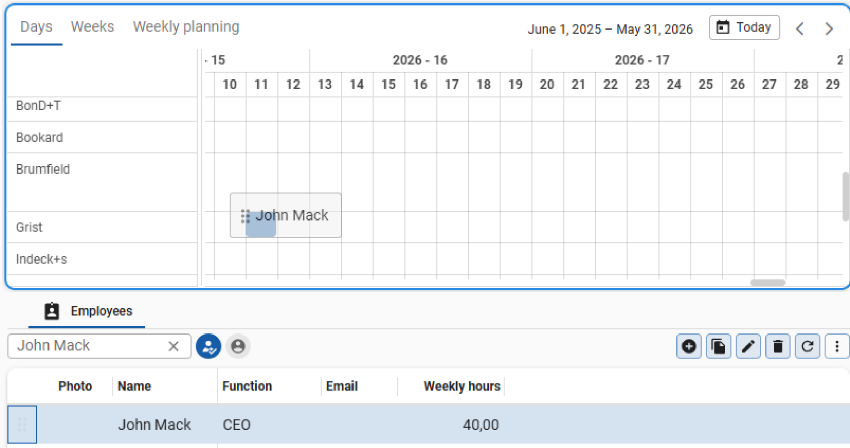Click the duplicate employee icon

click(x=718, y=347)
